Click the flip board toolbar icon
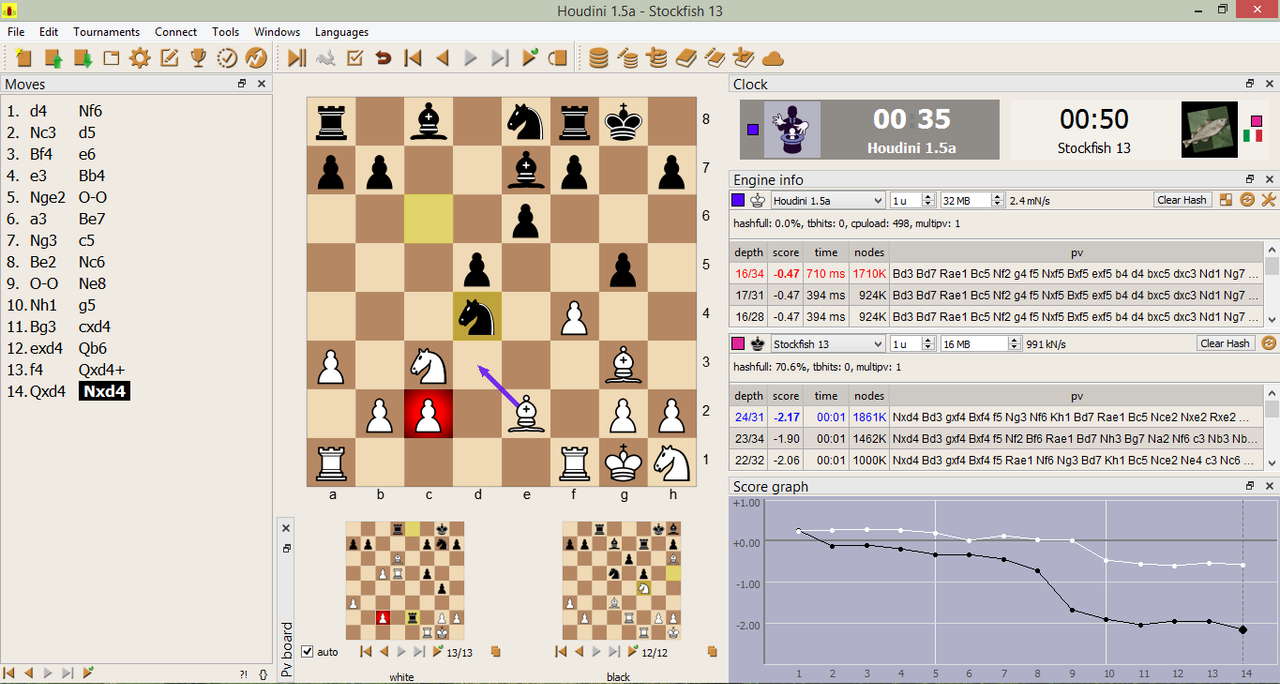 click(559, 58)
